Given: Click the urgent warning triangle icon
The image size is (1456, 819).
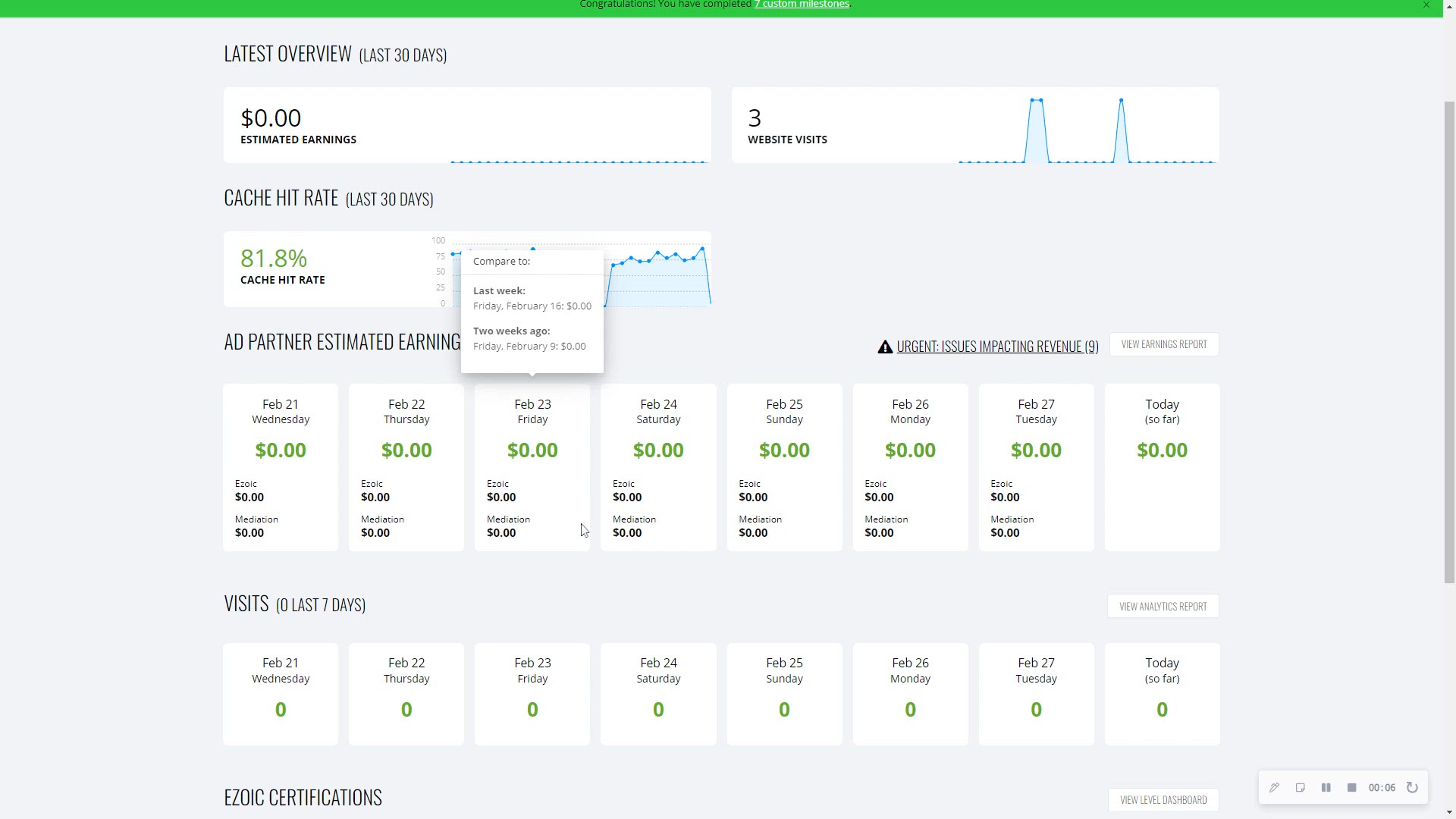Looking at the screenshot, I should point(884,347).
